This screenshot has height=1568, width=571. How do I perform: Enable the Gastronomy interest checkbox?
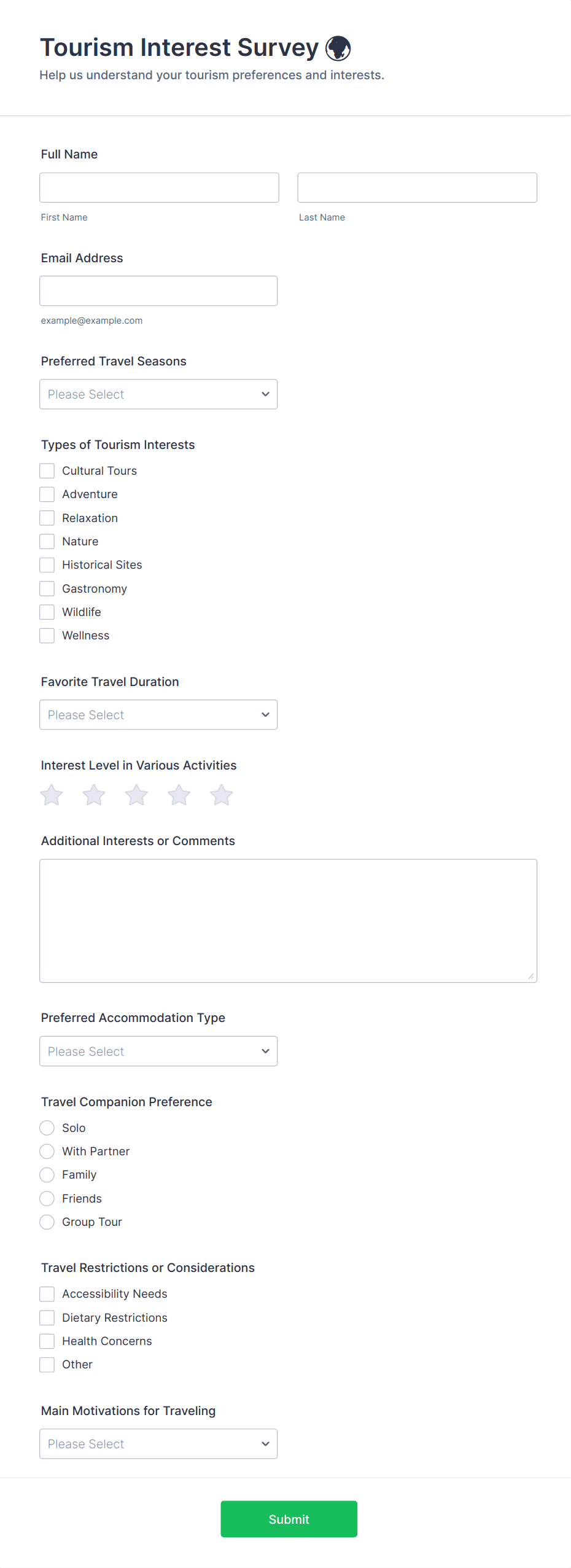[x=47, y=588]
